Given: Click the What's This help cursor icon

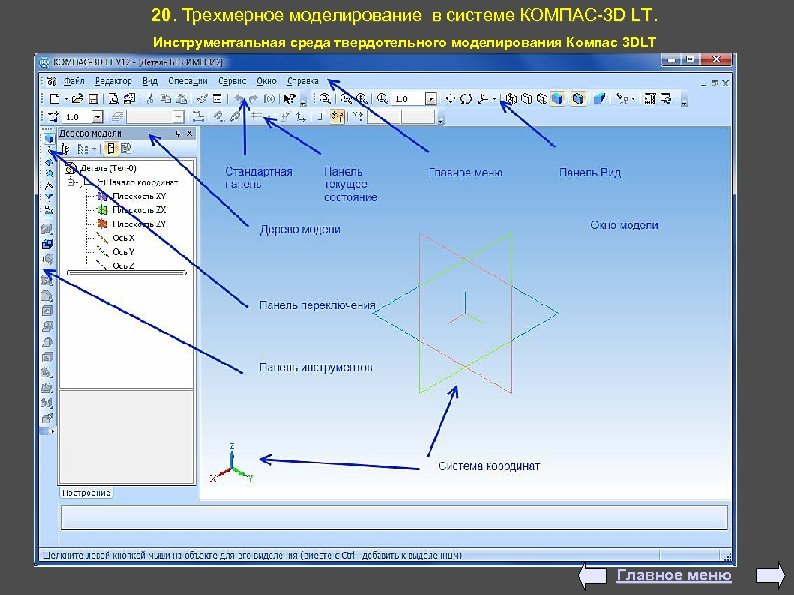Looking at the screenshot, I should [290, 99].
